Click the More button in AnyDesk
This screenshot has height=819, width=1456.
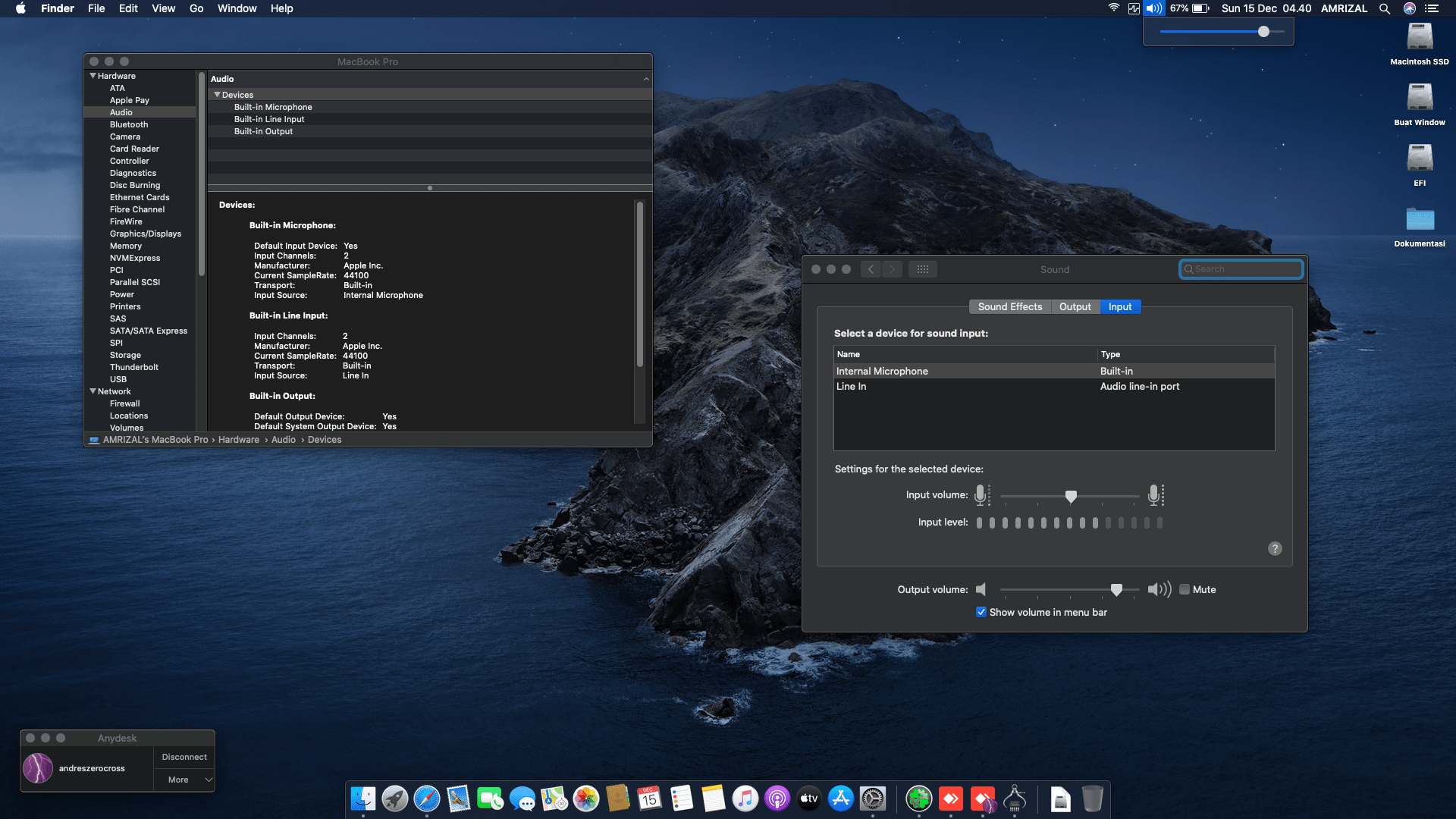[x=177, y=779]
